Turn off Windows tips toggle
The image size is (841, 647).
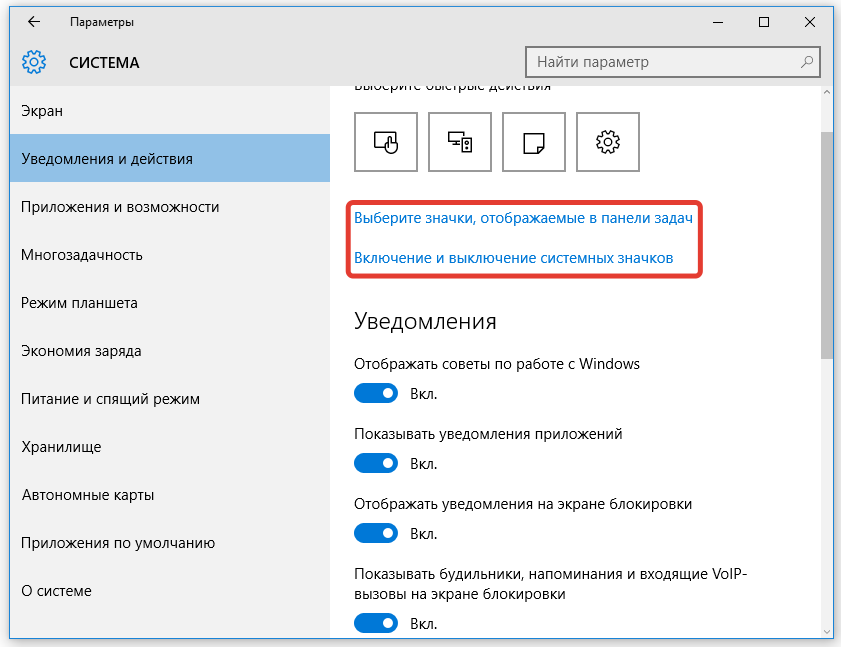click(x=376, y=394)
